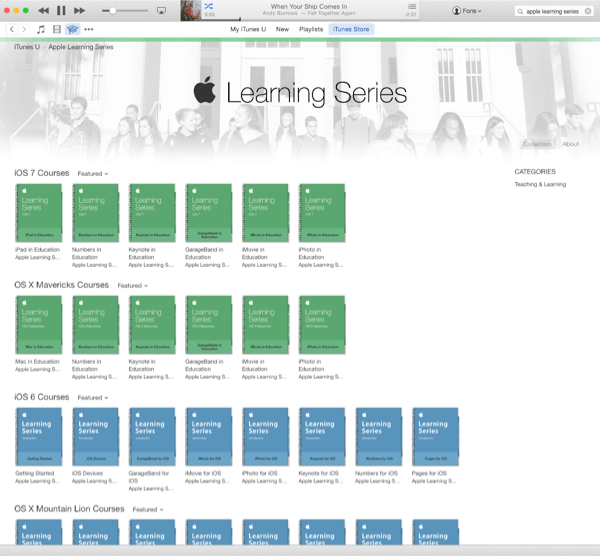
Task: Click the Pages for iOS title text
Action: (x=429, y=473)
